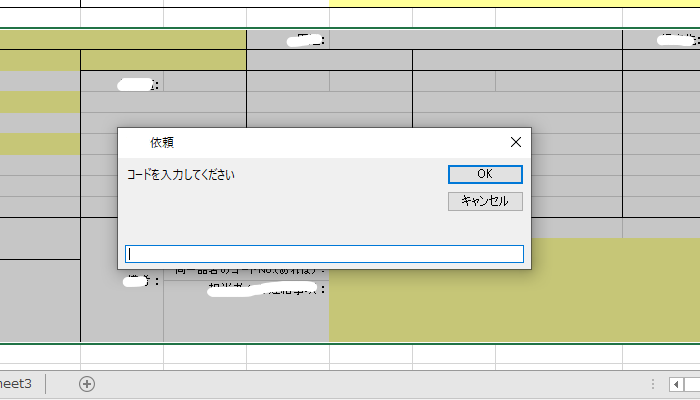The image size is (700, 400).
Task: Switch to the Sheet3 tab
Action: click(15, 384)
